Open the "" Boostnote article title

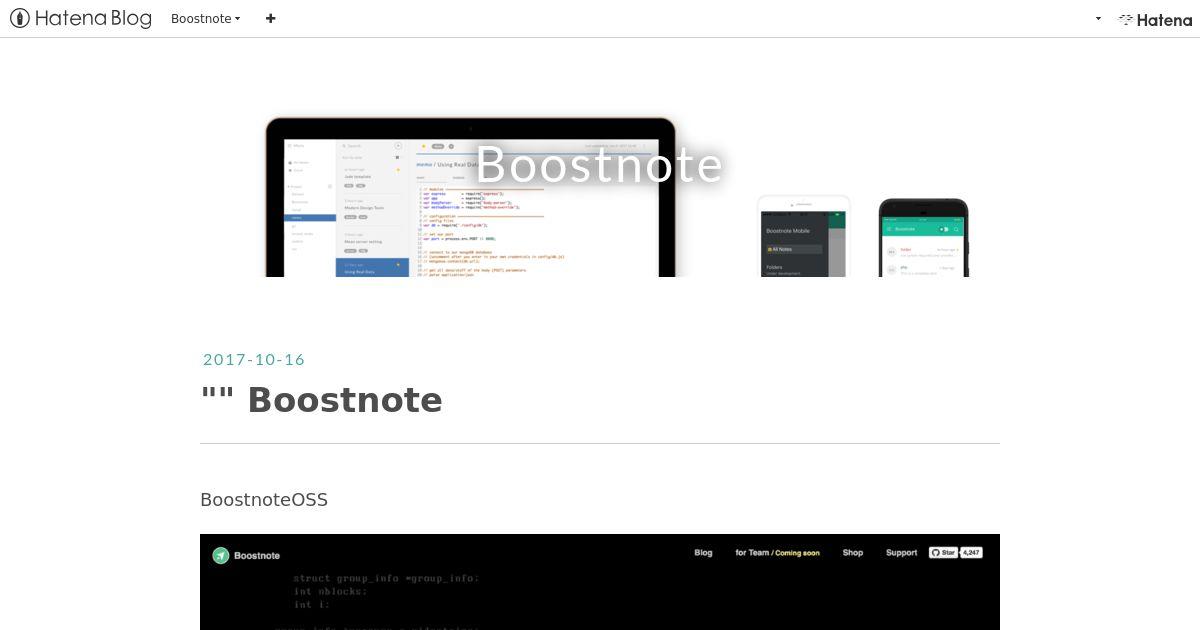tap(321, 400)
